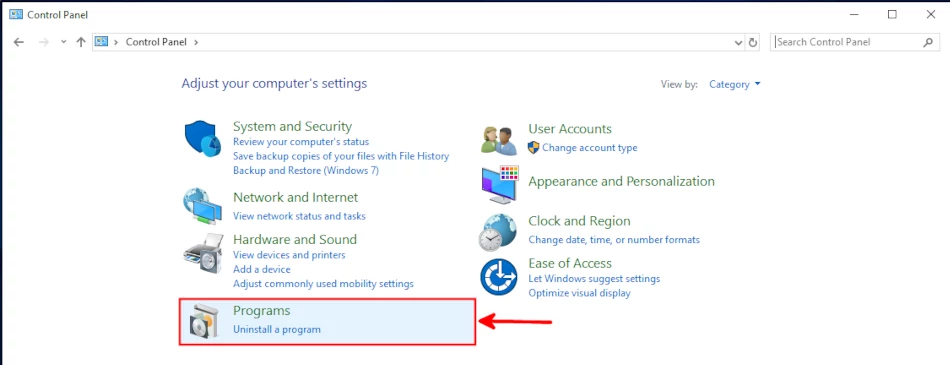Expand chevron before Control Panel breadcrumb
950x365 pixels.
(116, 42)
